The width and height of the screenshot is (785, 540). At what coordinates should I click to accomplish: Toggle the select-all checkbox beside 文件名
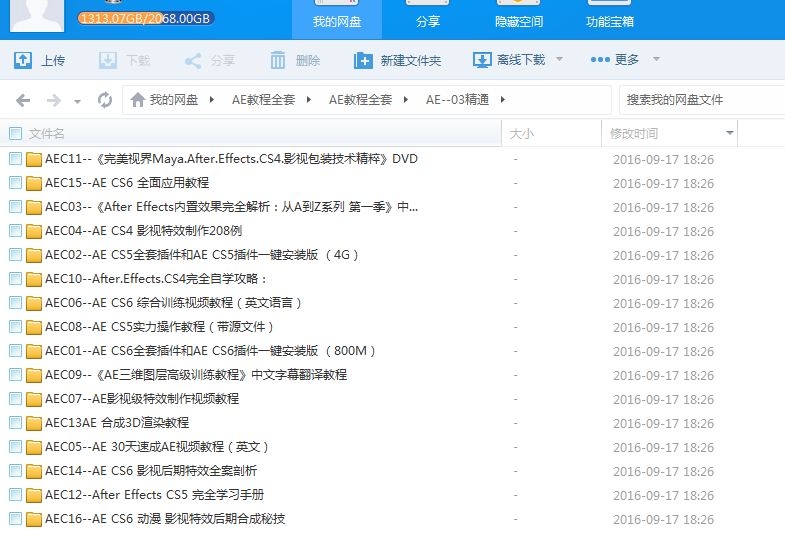point(15,133)
